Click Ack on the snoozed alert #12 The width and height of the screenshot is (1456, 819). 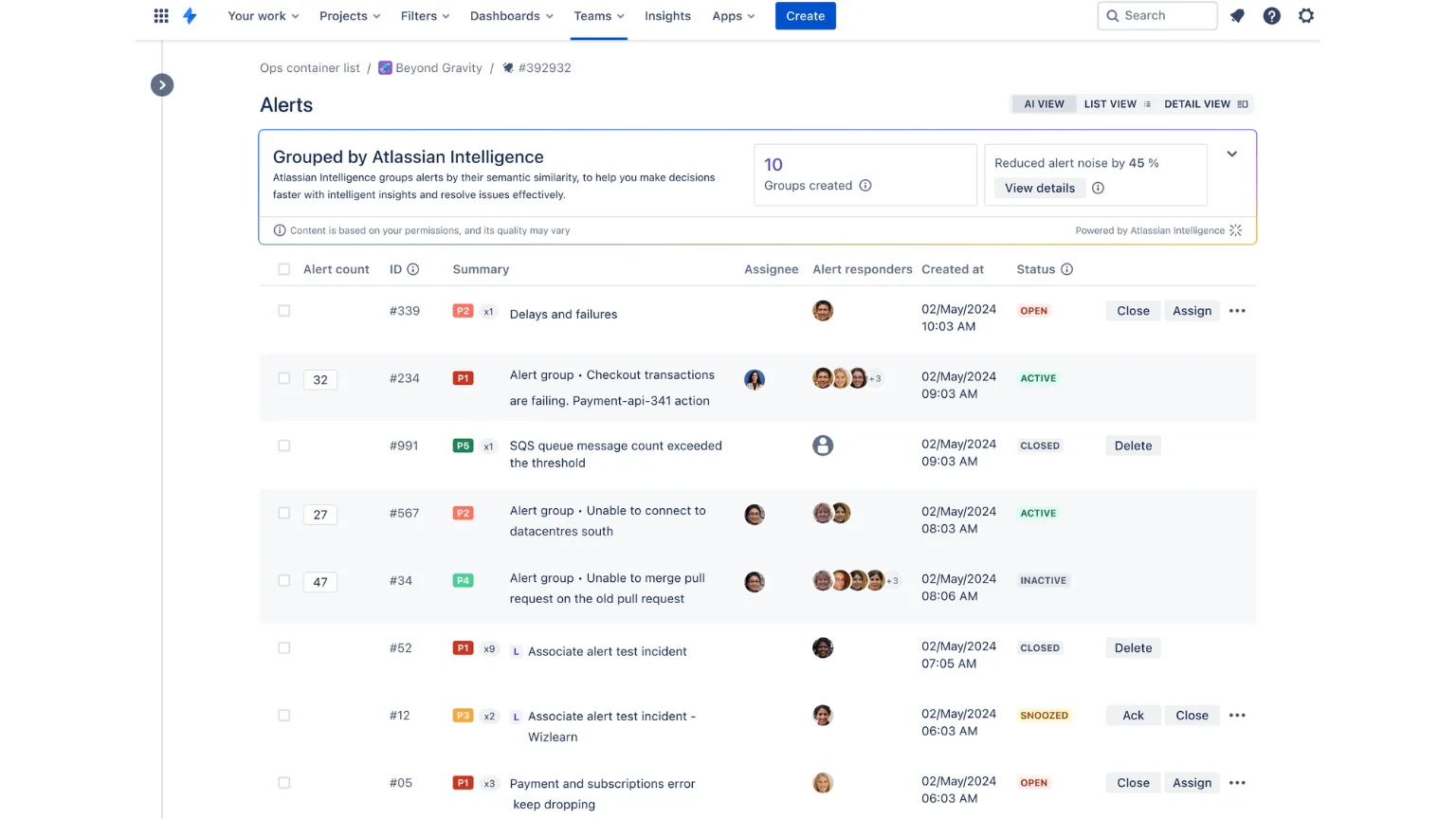(1132, 715)
